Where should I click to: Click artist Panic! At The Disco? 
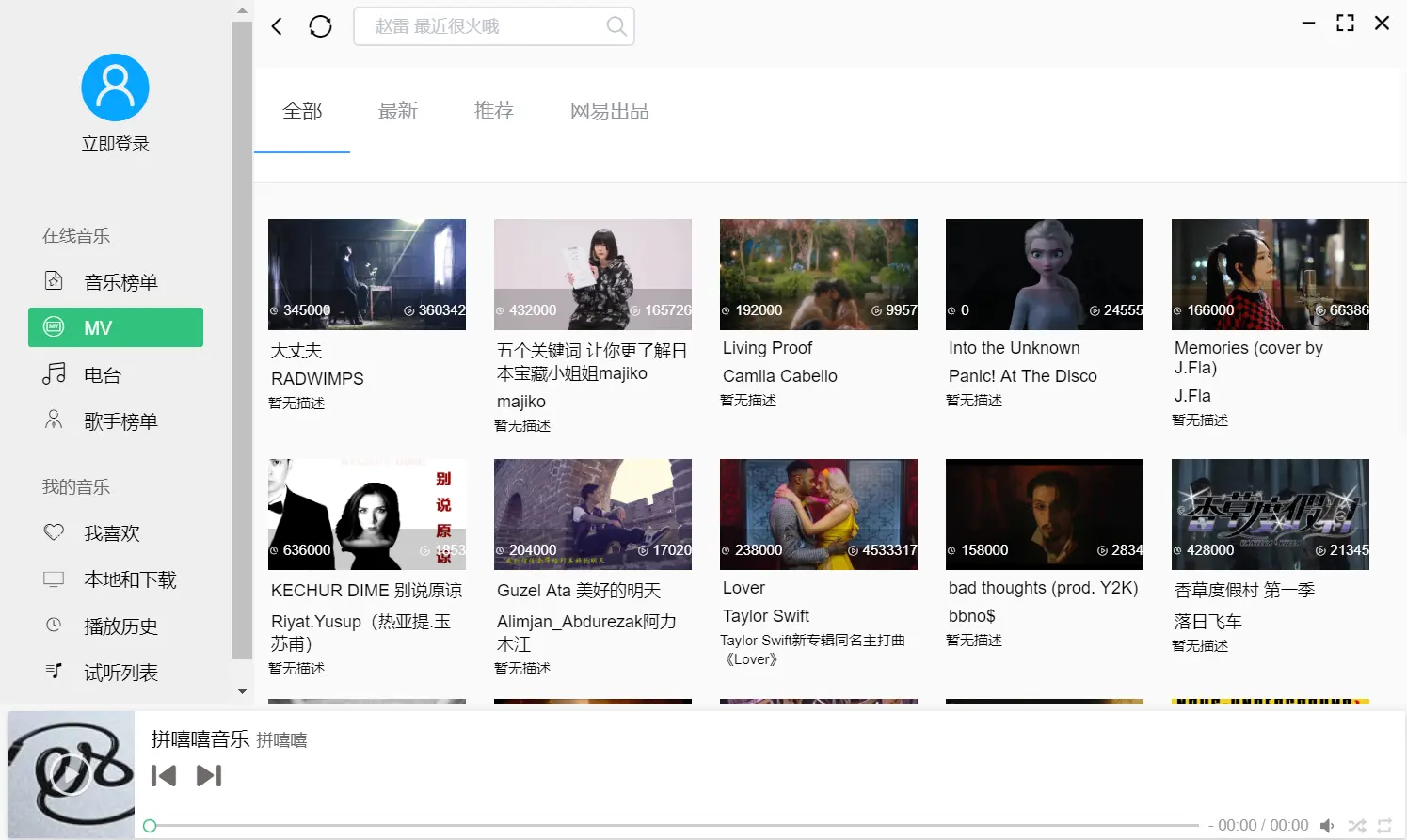tap(1023, 376)
